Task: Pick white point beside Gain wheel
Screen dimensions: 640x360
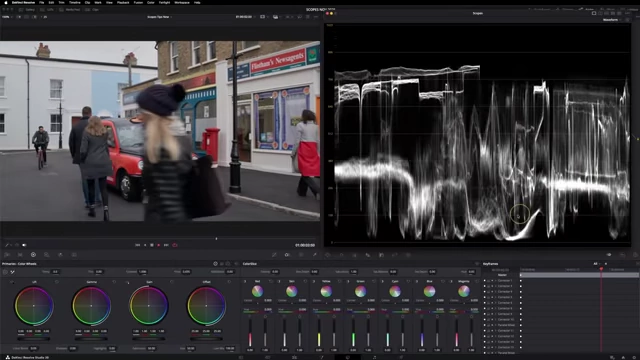Action: (127, 282)
